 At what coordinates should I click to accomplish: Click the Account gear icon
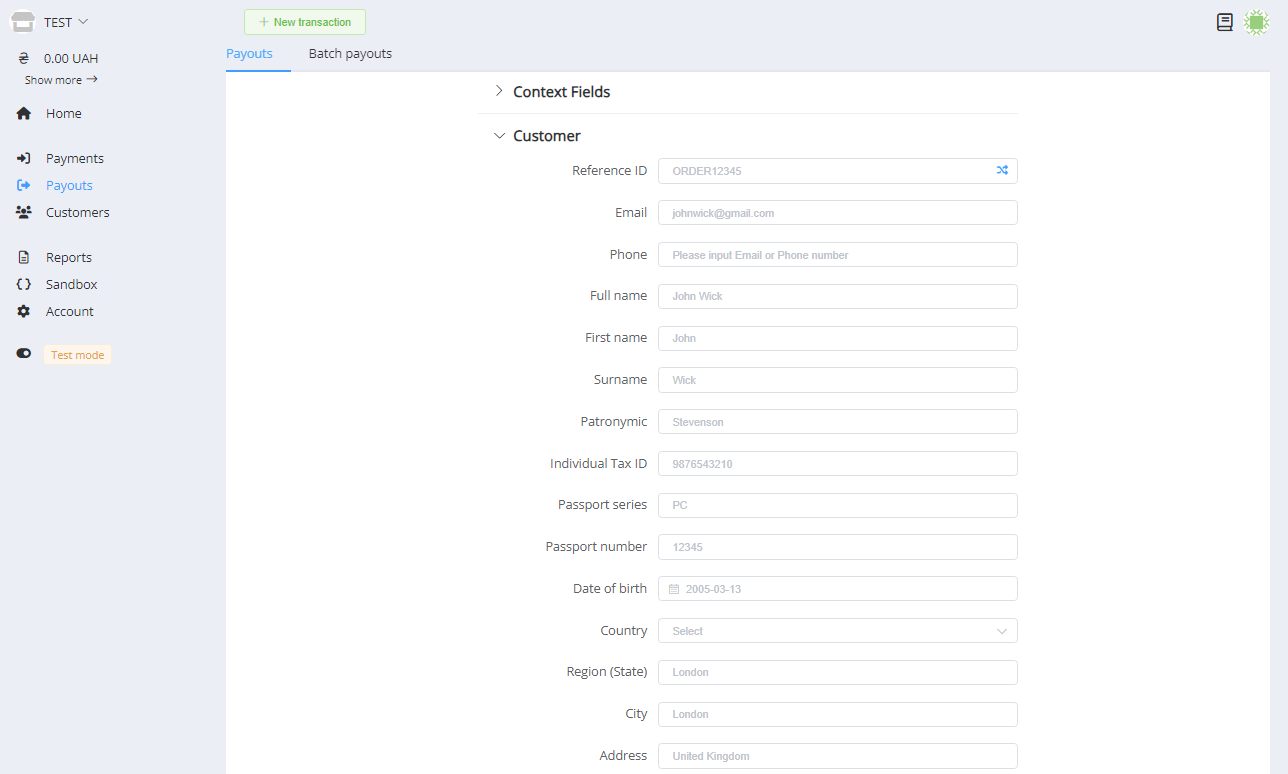coord(24,312)
